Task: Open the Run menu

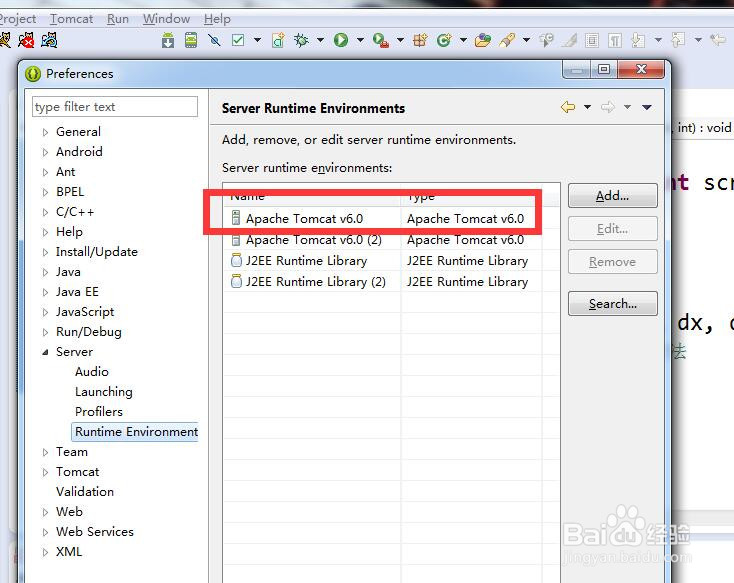Action: click(x=117, y=19)
